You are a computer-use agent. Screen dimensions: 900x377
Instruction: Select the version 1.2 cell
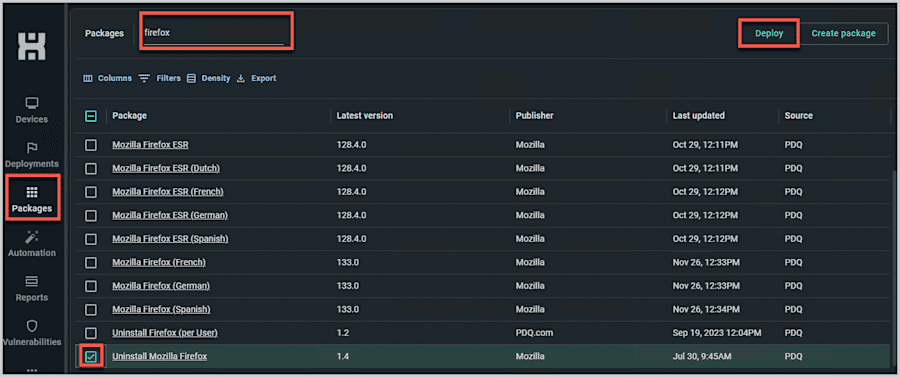point(343,333)
